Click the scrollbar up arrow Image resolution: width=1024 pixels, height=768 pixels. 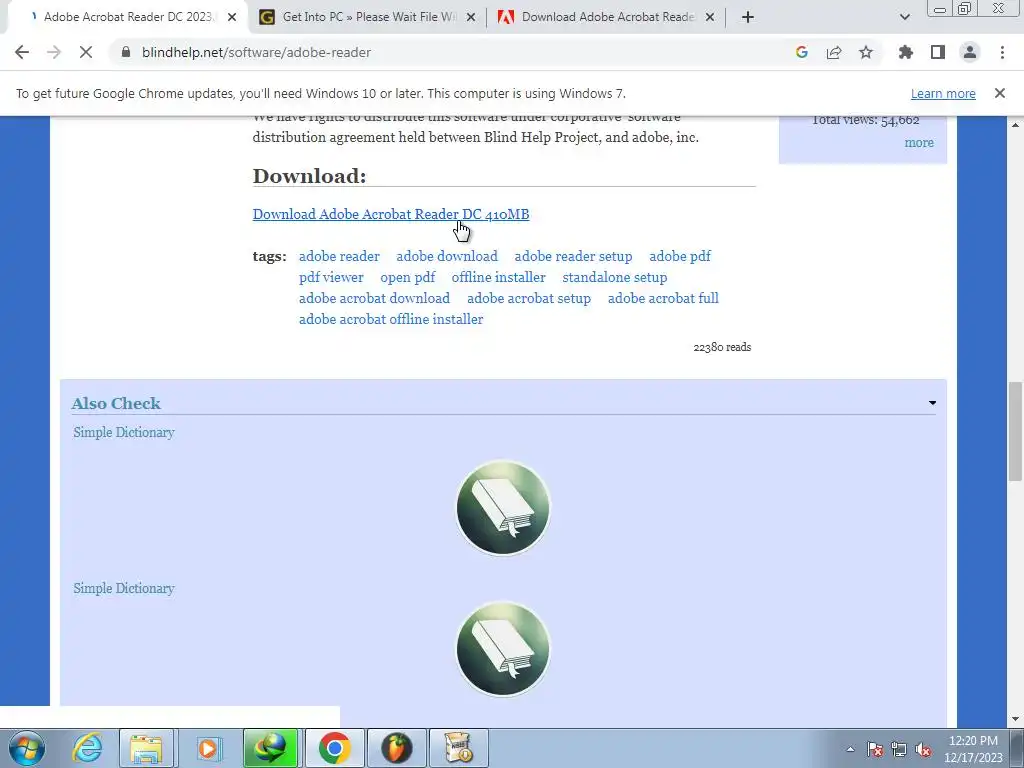1015,124
